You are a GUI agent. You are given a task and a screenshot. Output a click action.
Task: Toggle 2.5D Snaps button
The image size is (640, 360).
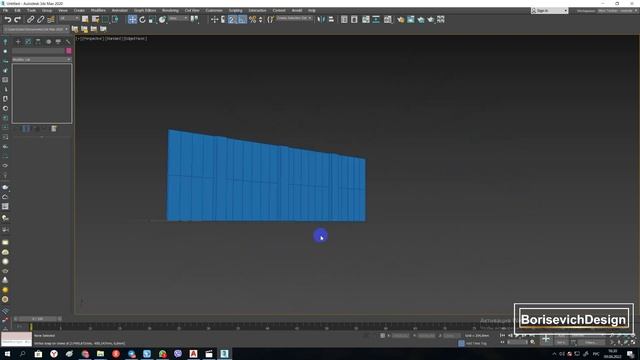(x=232, y=19)
